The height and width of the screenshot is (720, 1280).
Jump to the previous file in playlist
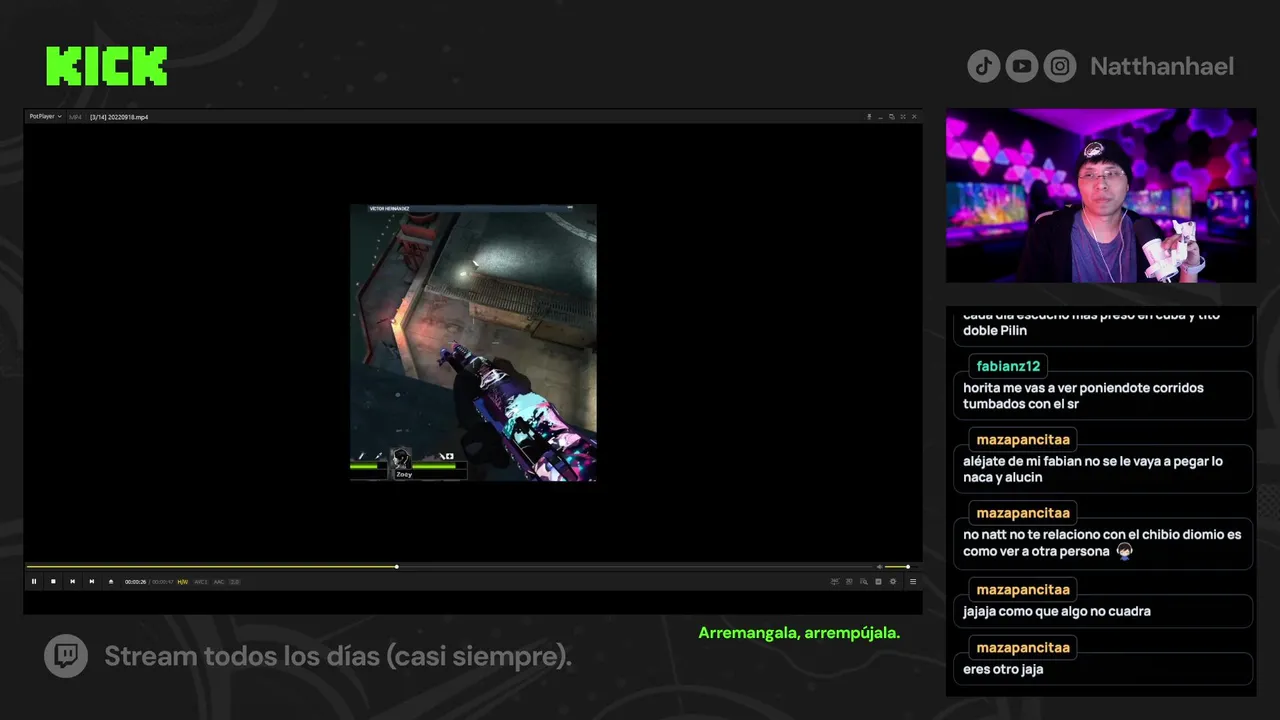[72, 581]
